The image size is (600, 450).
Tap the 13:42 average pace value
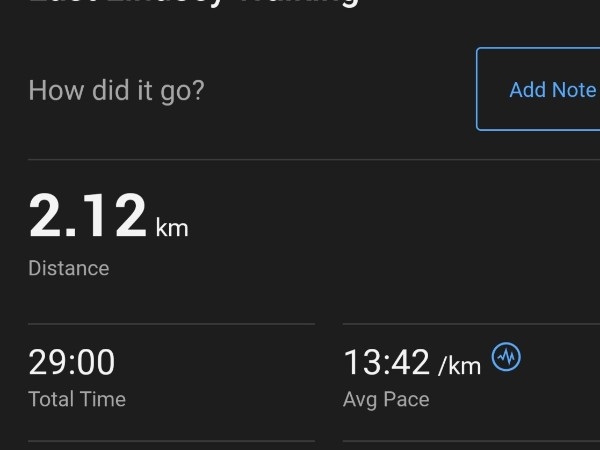pyautogui.click(x=386, y=362)
